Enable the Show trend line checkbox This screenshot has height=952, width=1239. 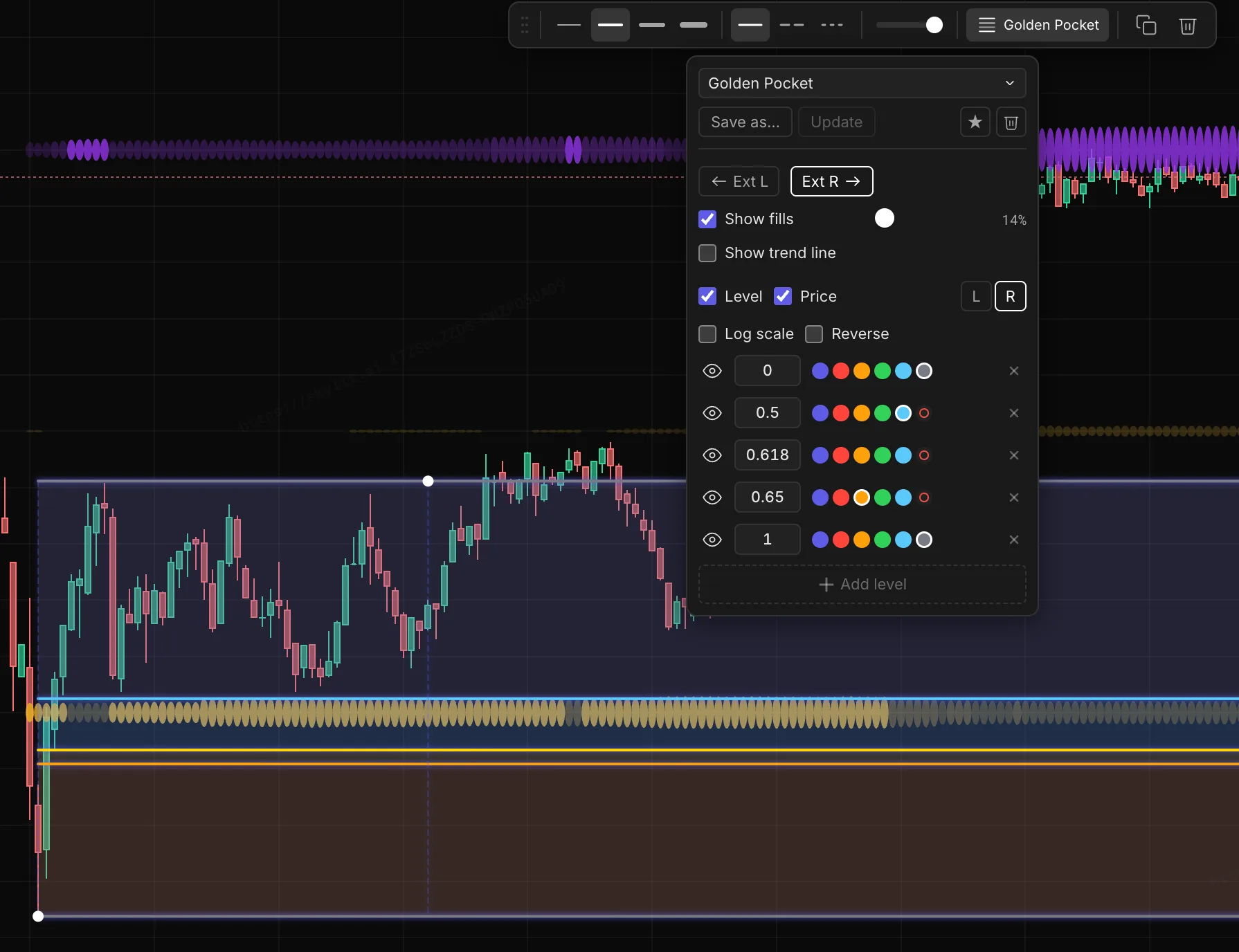point(707,253)
